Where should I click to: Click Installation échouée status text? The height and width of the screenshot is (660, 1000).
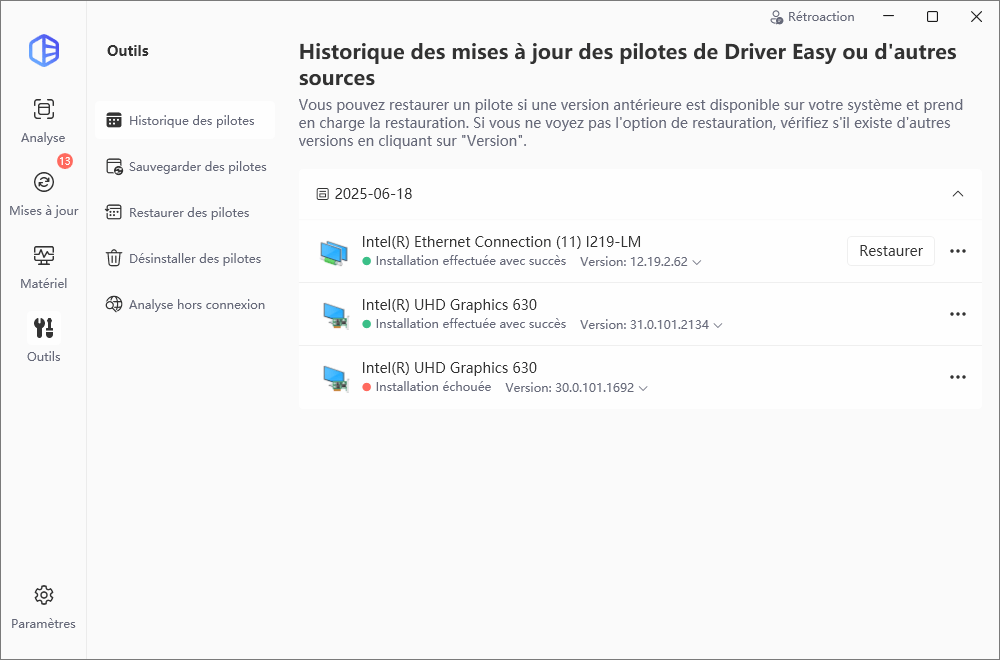433,387
